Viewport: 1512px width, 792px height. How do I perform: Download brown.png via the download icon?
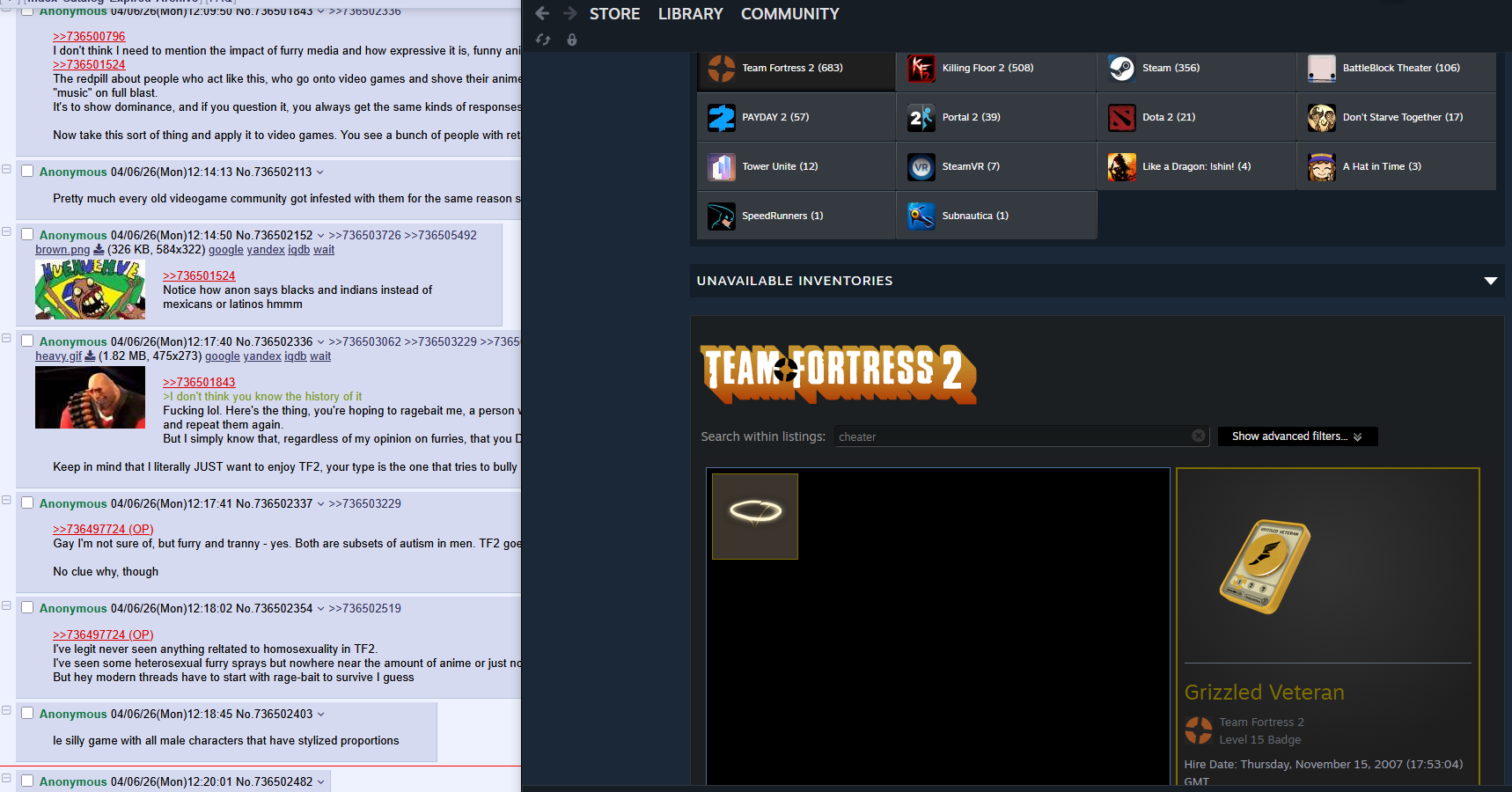click(99, 250)
